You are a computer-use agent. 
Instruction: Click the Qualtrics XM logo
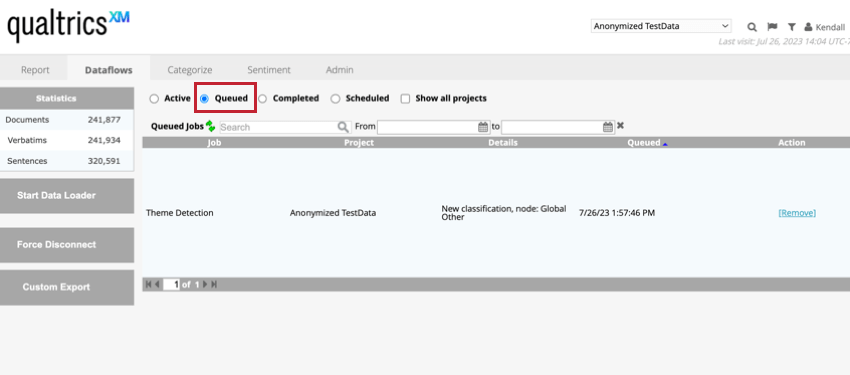[68, 25]
